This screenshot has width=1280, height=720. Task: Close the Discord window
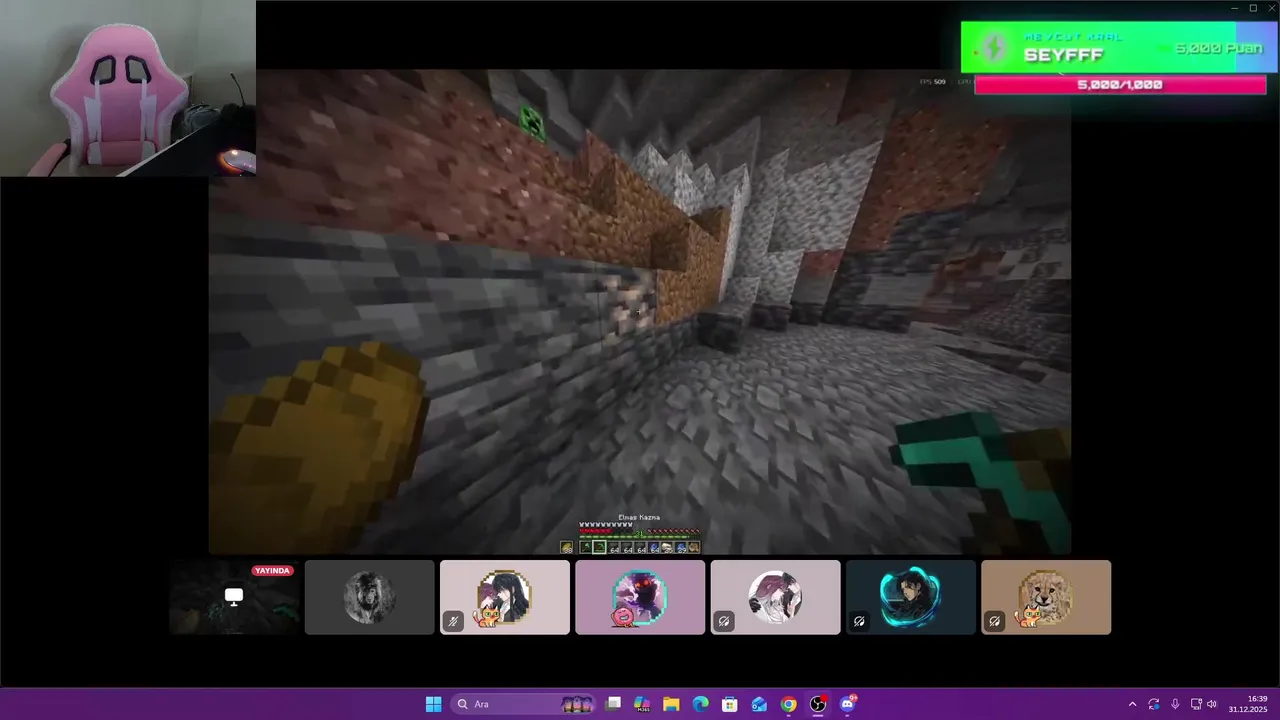tap(1271, 8)
